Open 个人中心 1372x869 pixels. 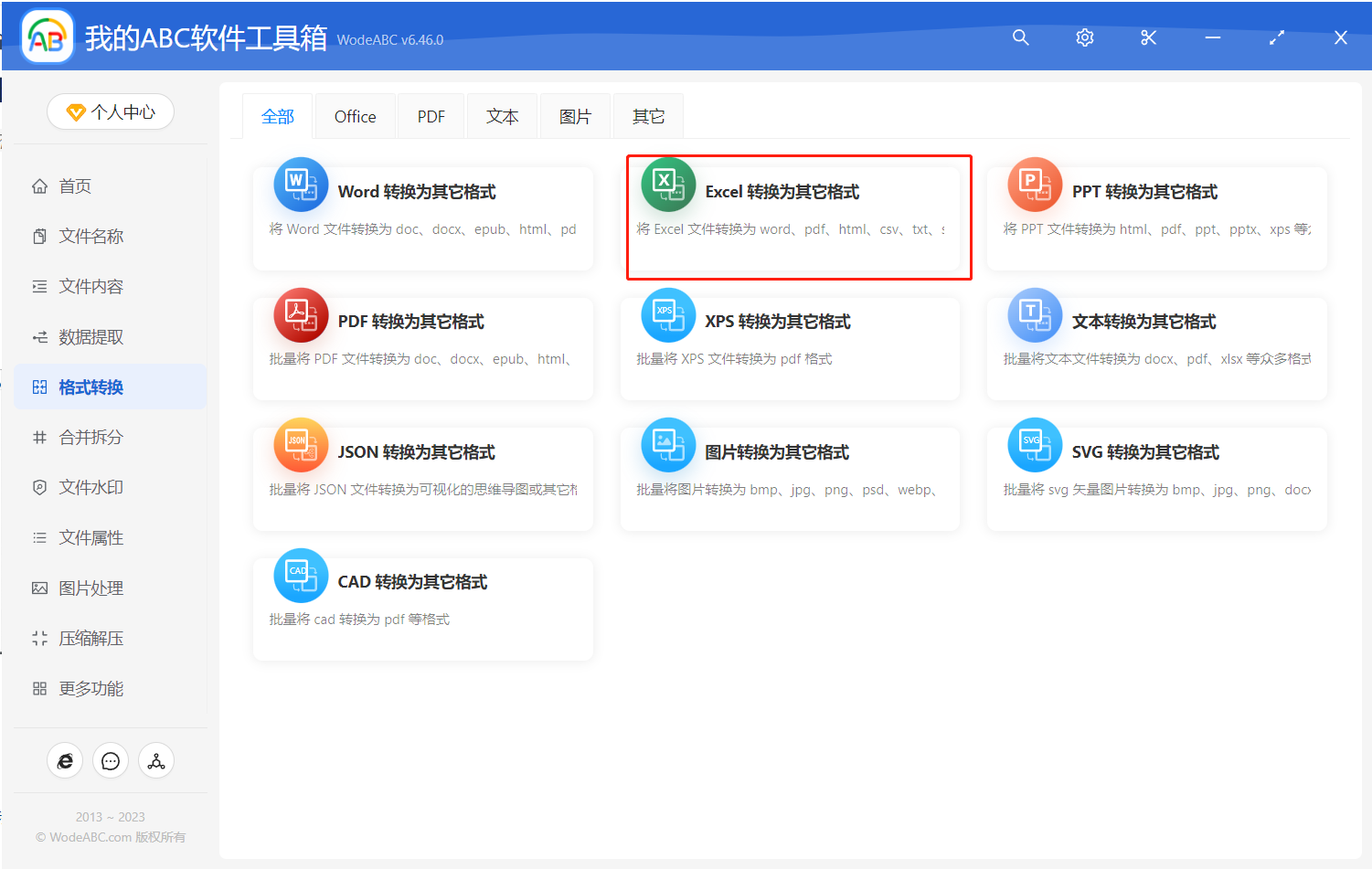tap(110, 111)
